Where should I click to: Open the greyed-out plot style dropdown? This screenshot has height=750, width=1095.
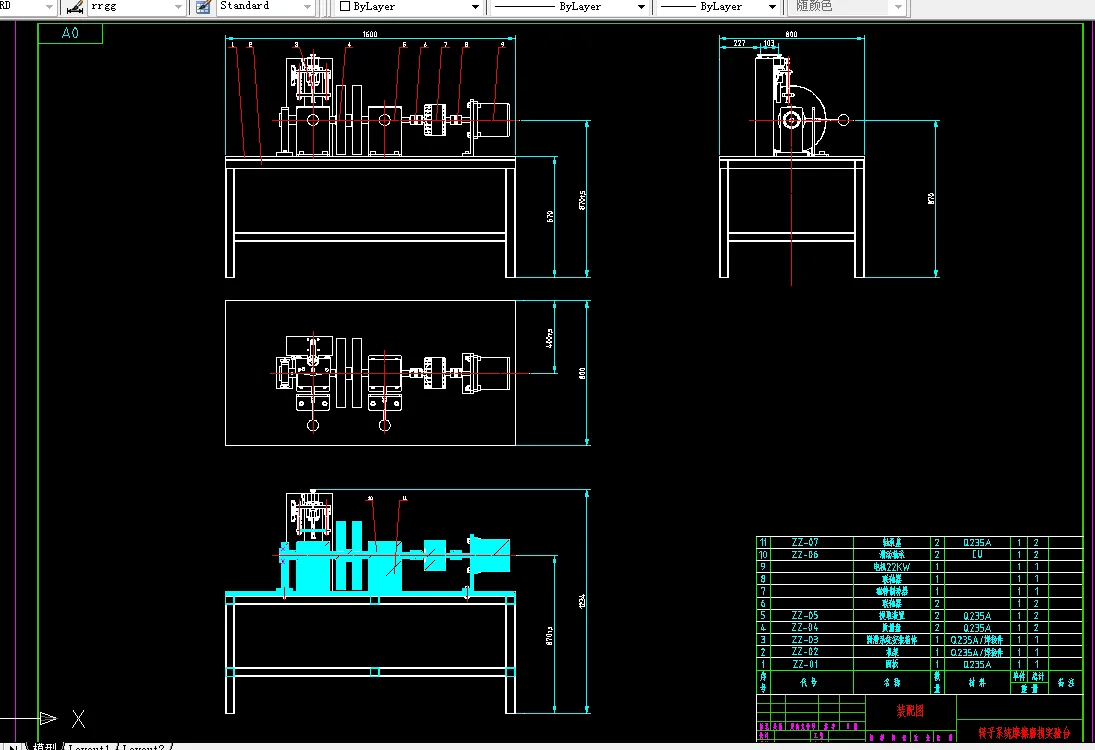coord(898,7)
